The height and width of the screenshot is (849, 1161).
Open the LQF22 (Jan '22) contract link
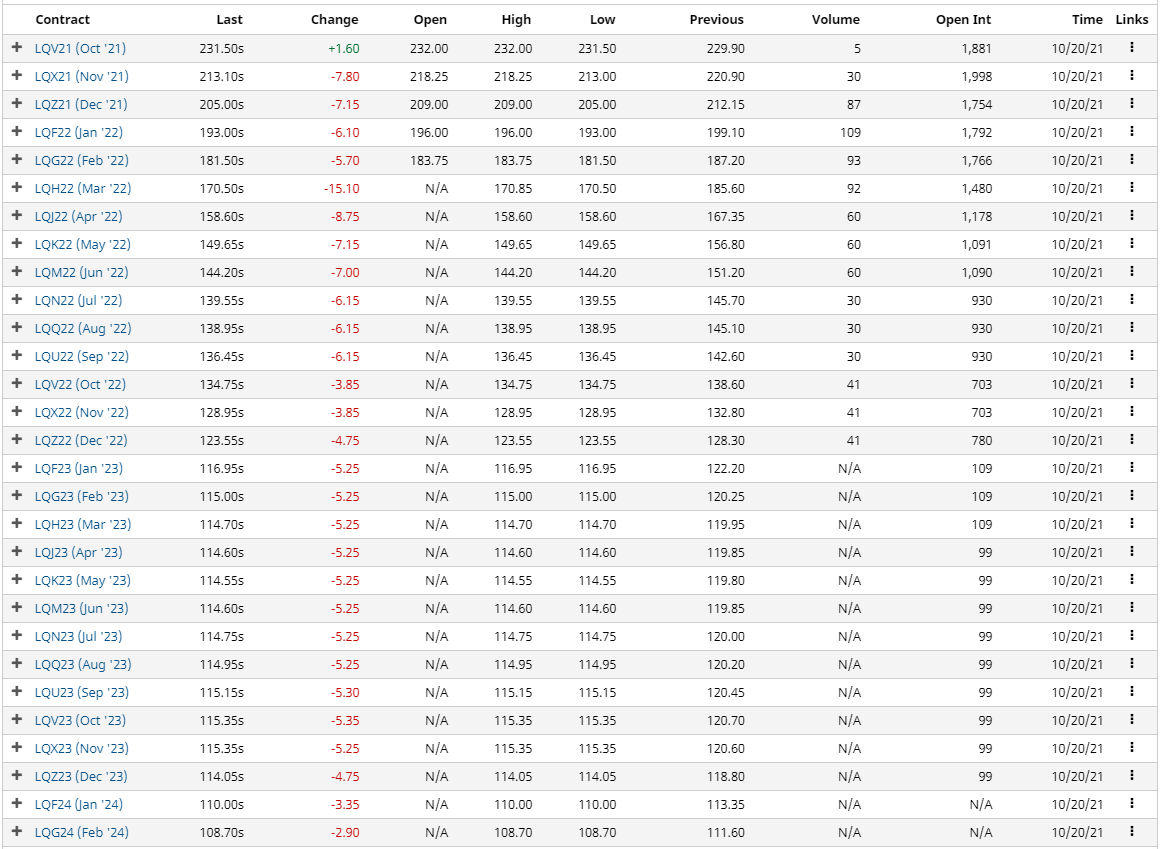79,132
